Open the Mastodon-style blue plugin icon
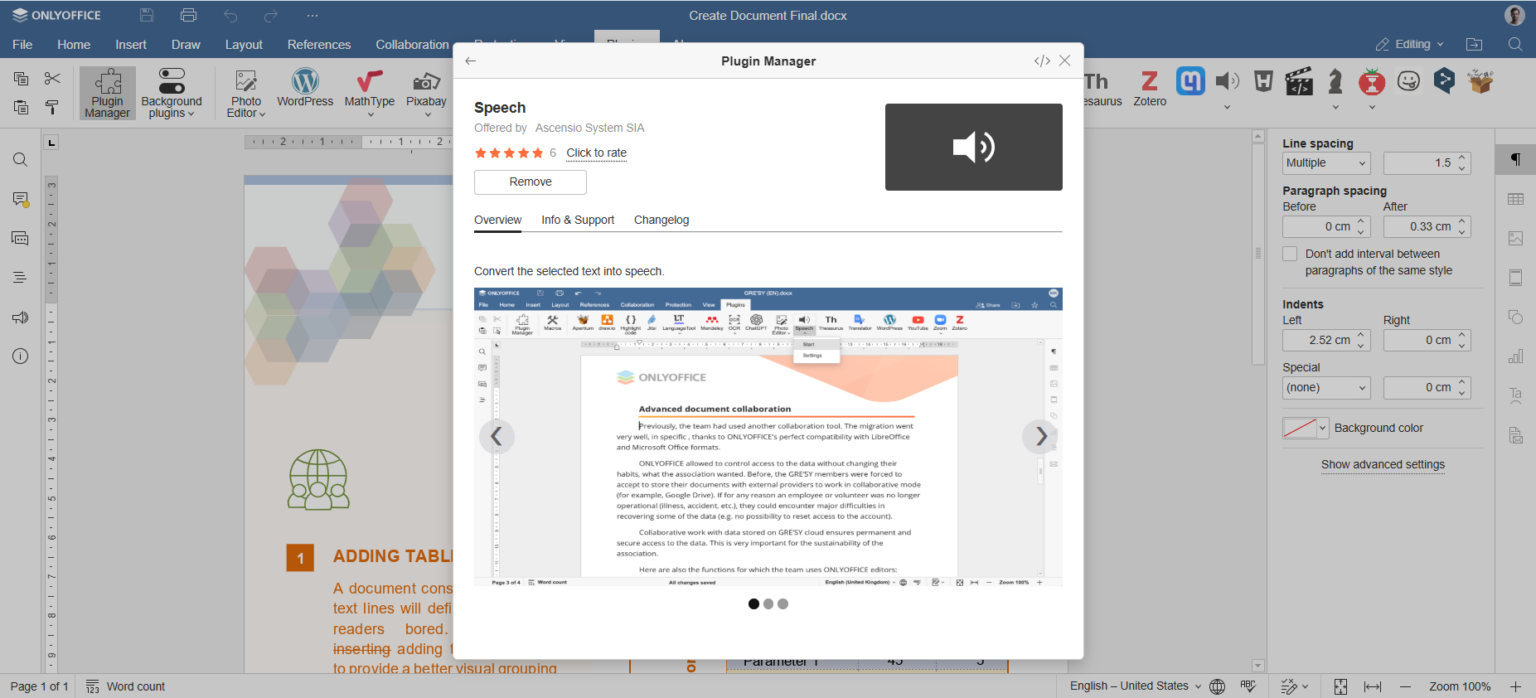Viewport: 1536px width, 698px height. (x=1190, y=81)
